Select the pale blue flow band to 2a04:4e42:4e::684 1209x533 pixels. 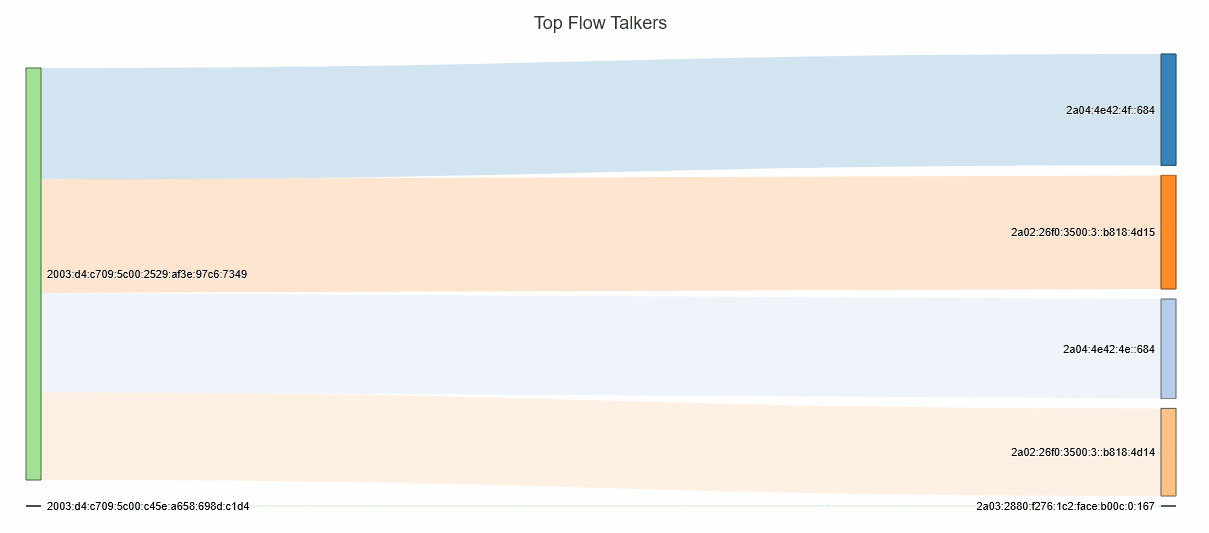(600, 345)
